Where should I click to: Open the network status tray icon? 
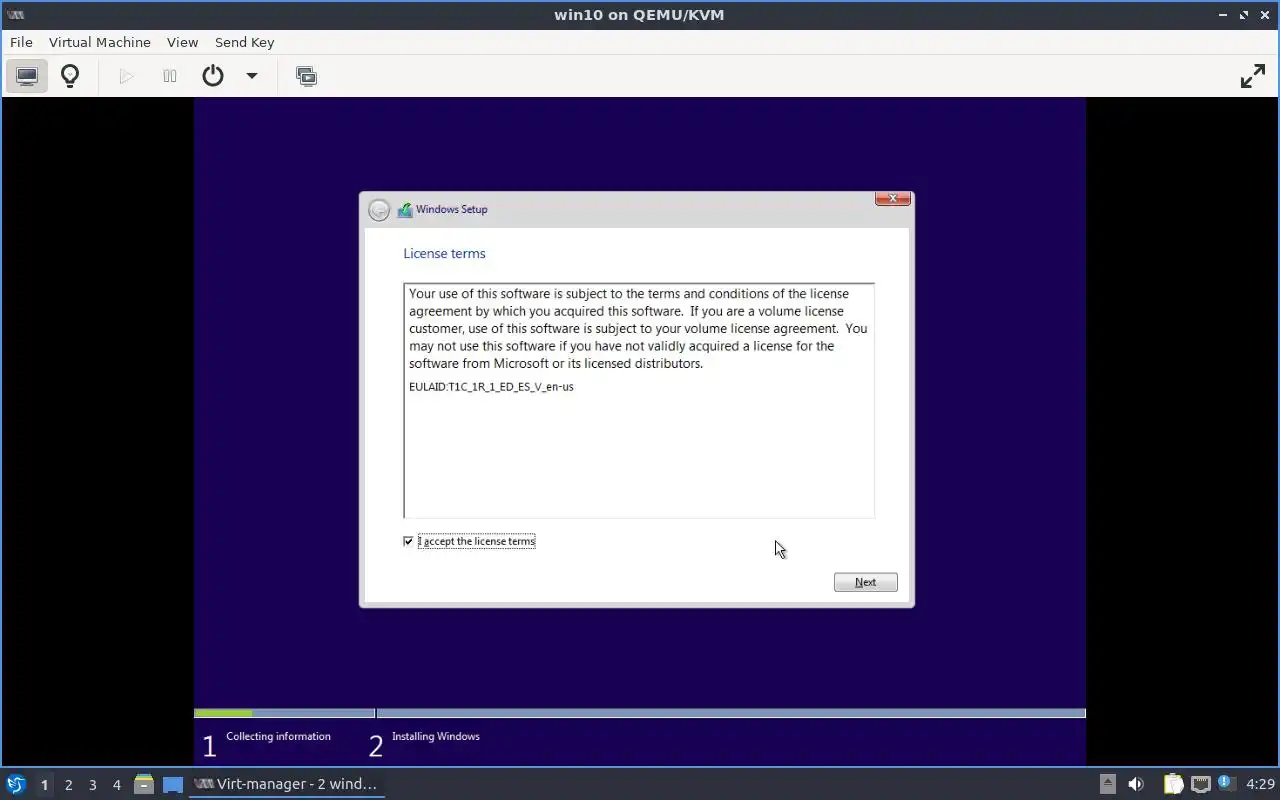coord(1201,784)
